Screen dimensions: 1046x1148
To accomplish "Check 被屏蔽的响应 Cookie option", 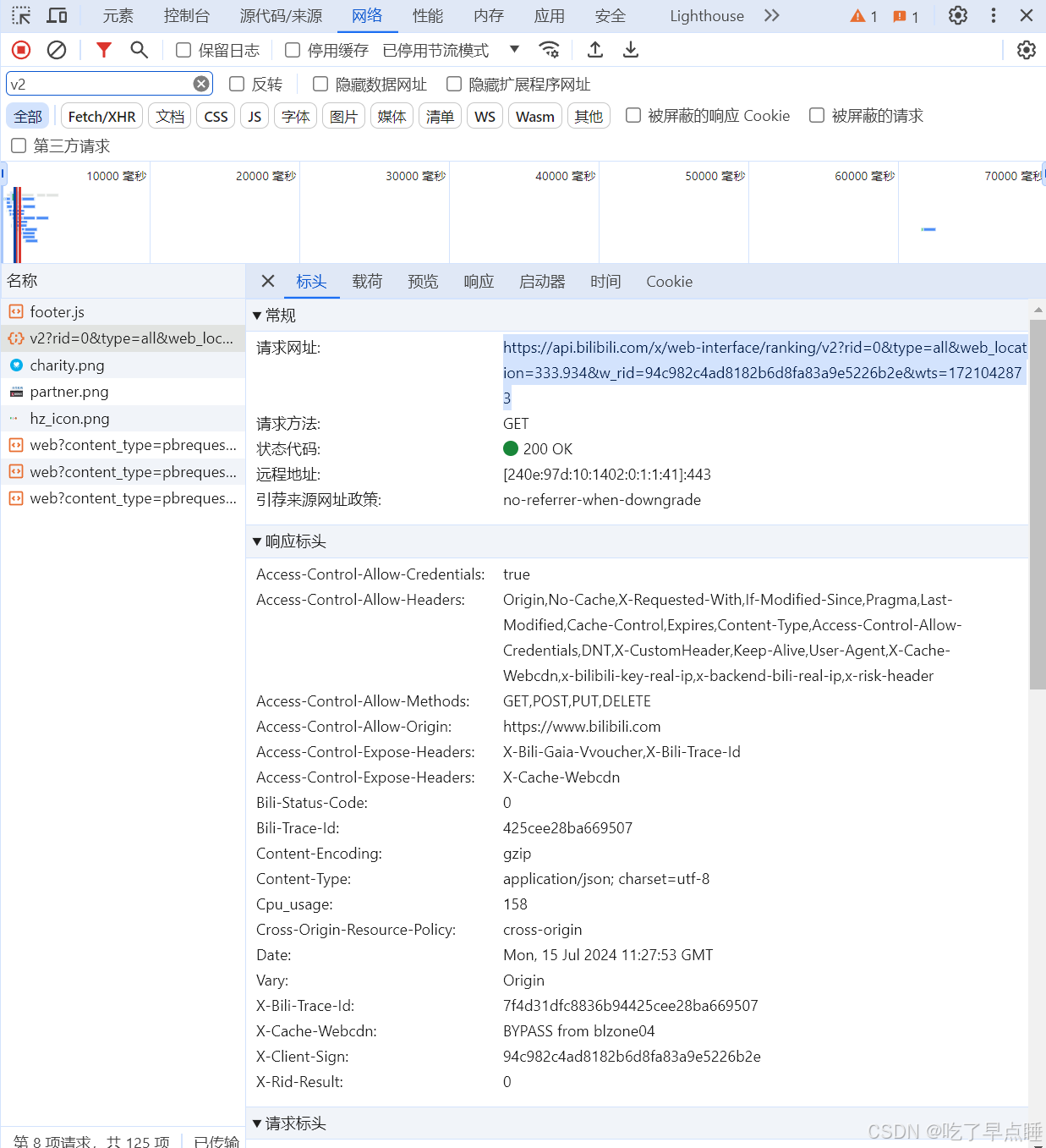I will coord(633,115).
